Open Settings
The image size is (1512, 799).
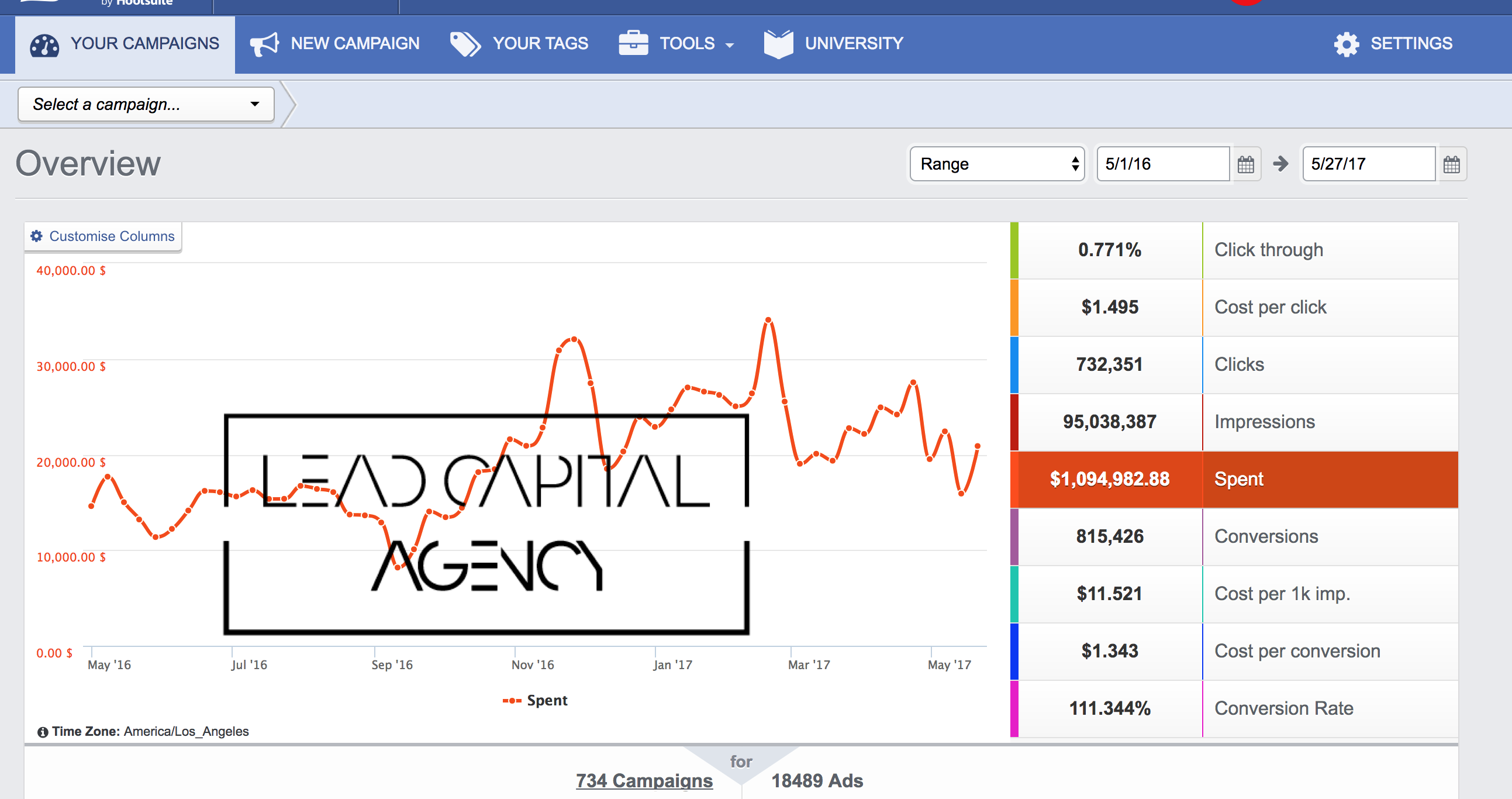1393,44
